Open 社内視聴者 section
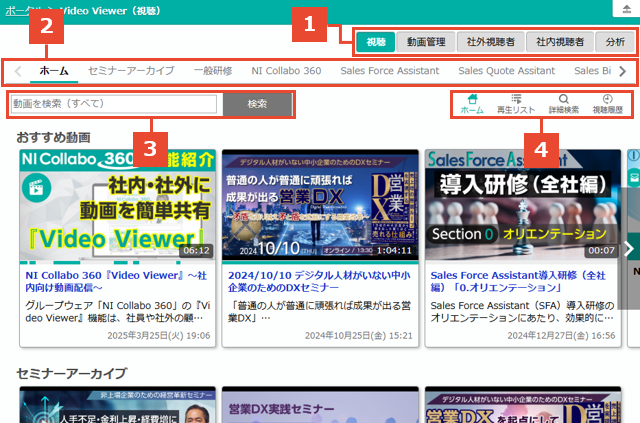Viewport: 640px width, 423px height. [x=560, y=42]
